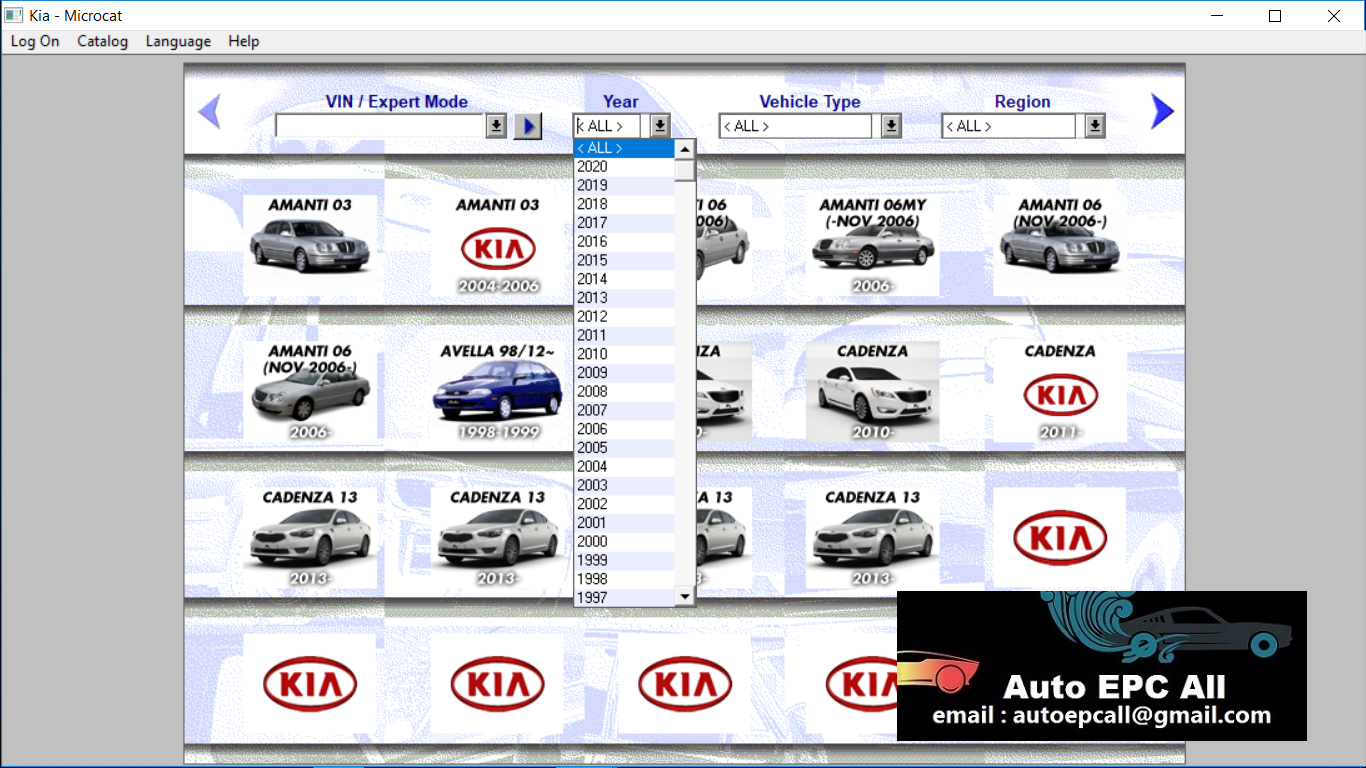Open the AMANTI 03 car photo thumbnail
This screenshot has height=768, width=1366.
click(310, 245)
